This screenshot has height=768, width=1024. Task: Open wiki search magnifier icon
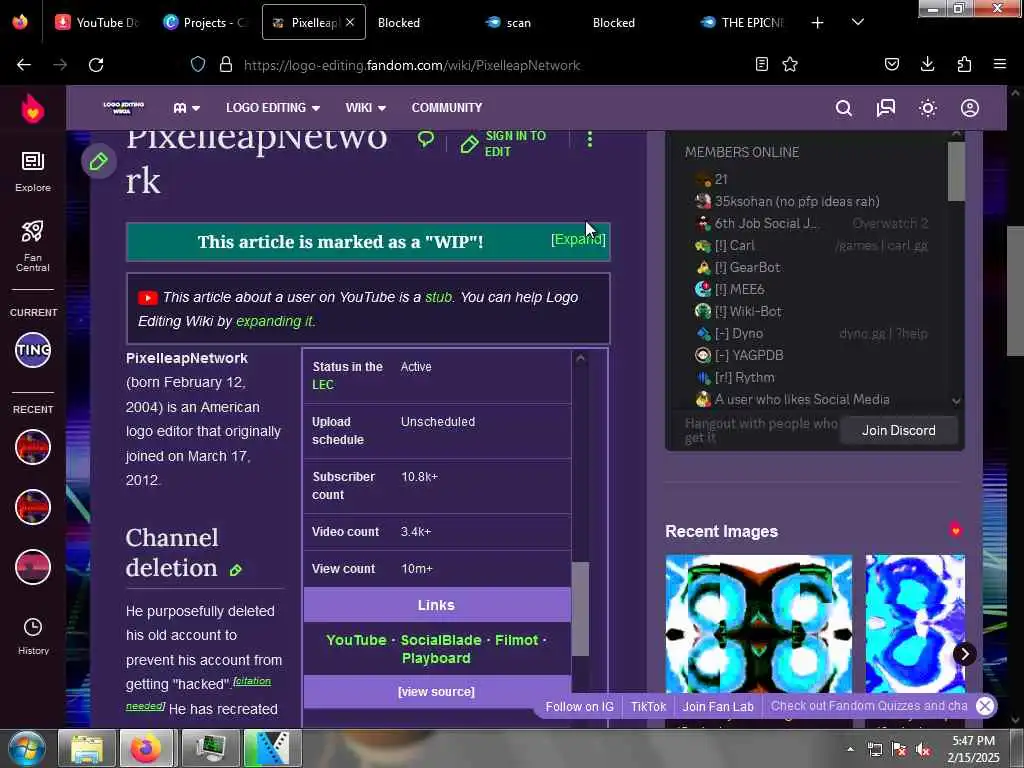pyautogui.click(x=844, y=108)
